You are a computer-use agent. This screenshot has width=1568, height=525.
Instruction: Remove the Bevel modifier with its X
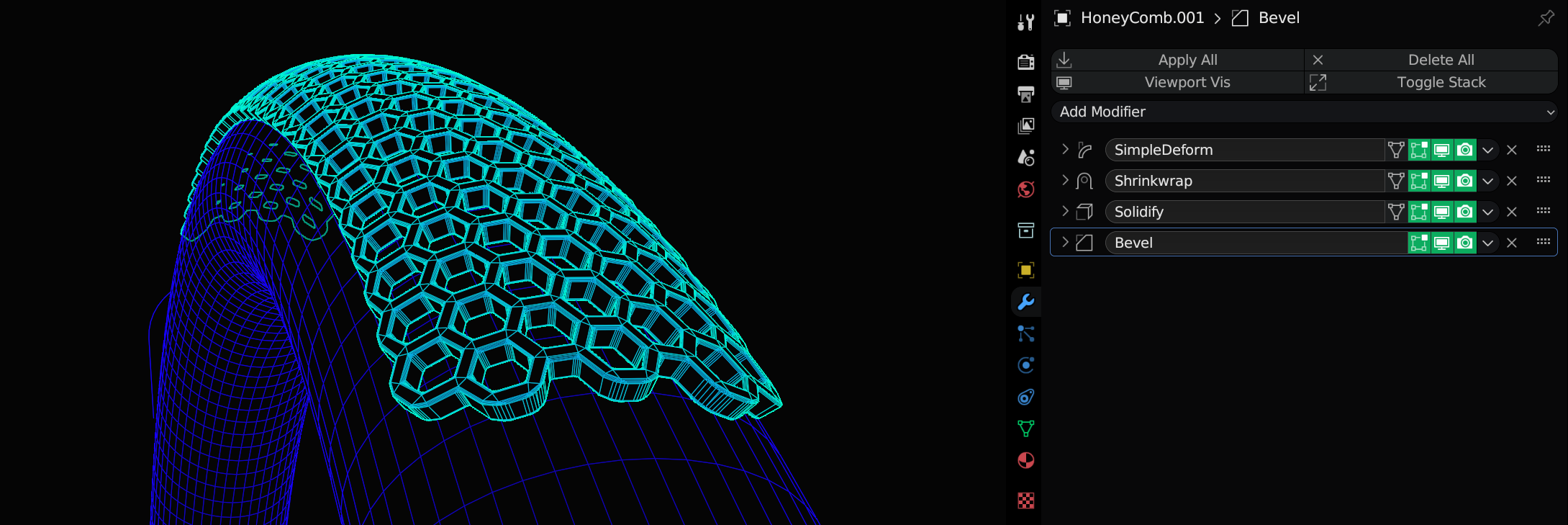click(x=1512, y=243)
